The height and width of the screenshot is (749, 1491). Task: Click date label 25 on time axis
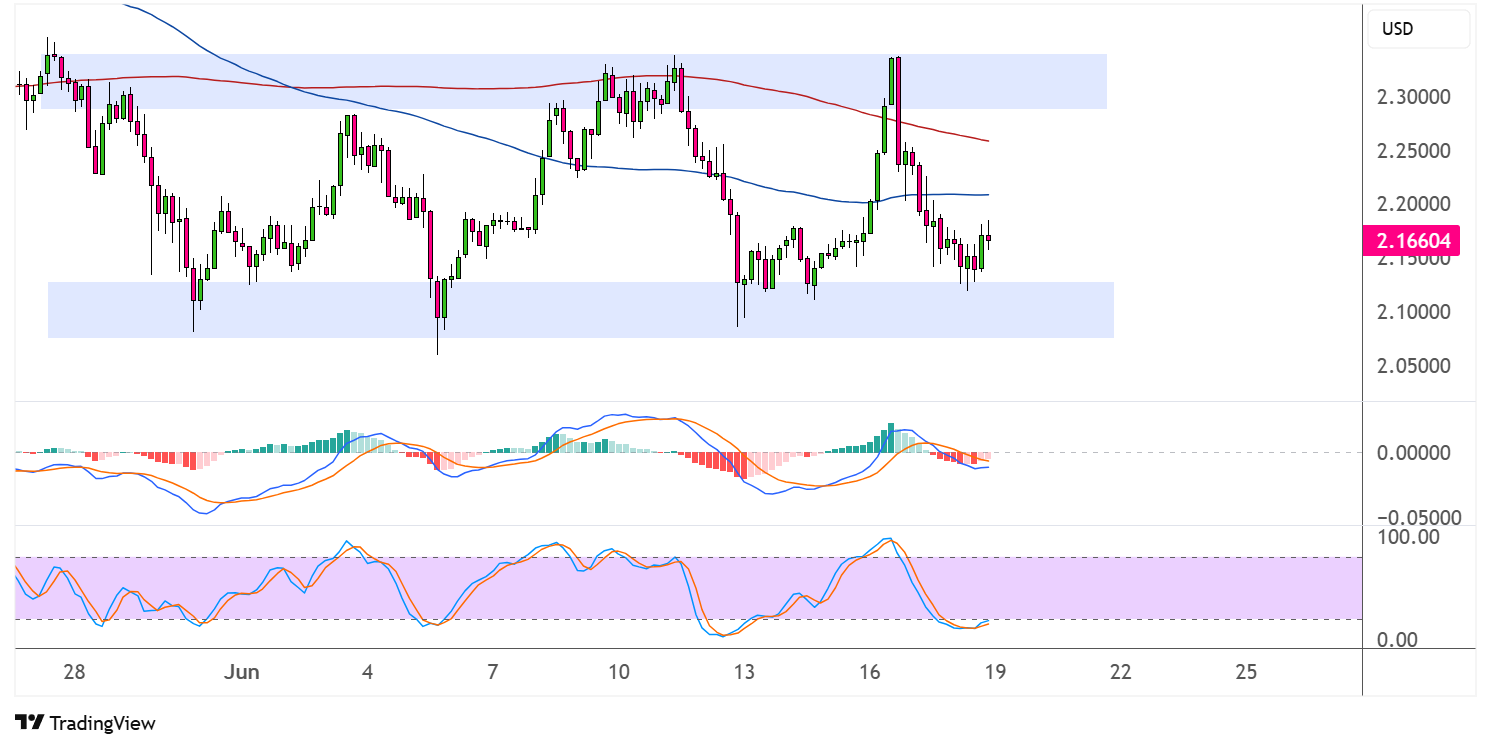[1246, 672]
